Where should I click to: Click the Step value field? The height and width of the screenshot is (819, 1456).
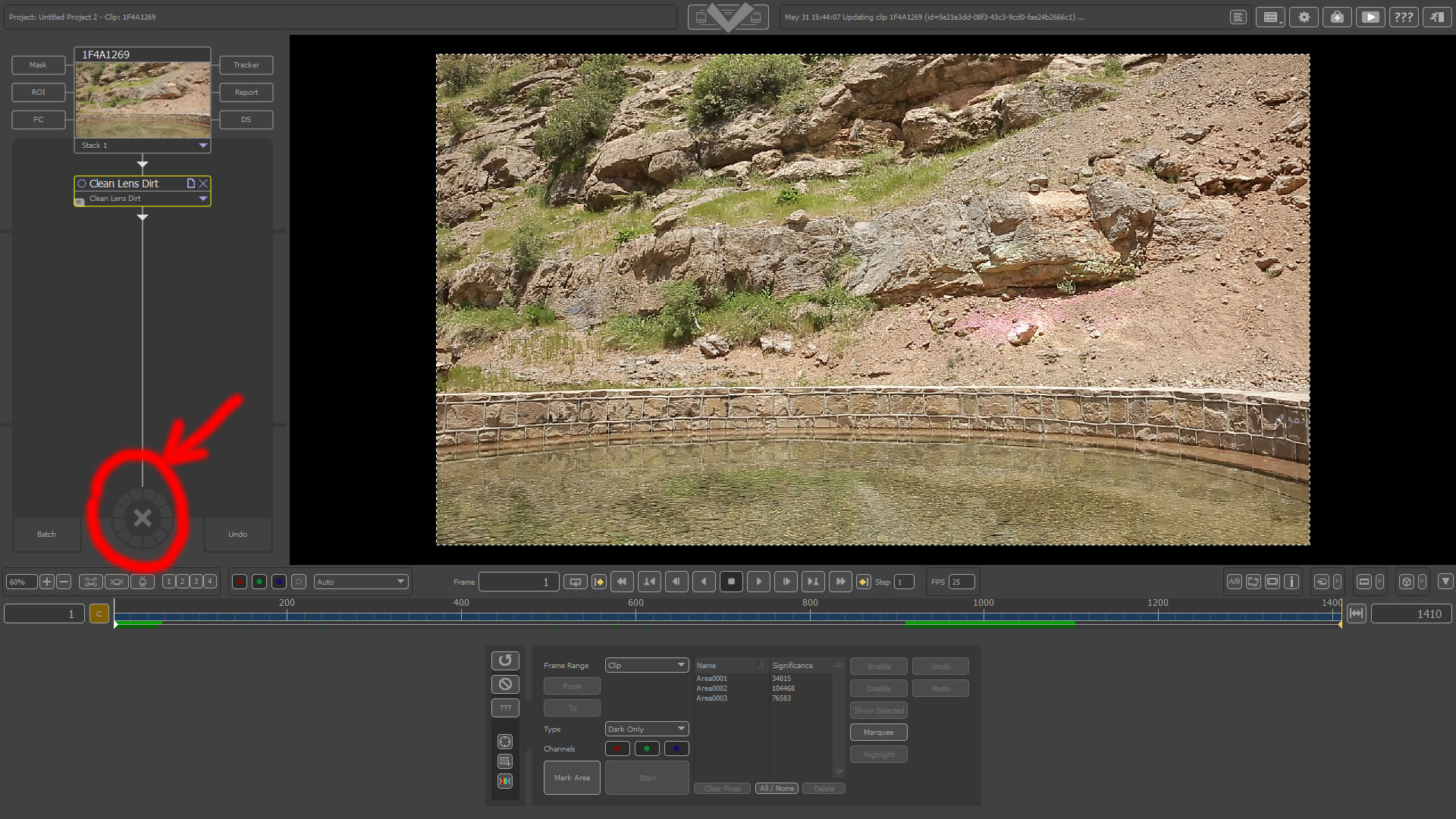(903, 582)
